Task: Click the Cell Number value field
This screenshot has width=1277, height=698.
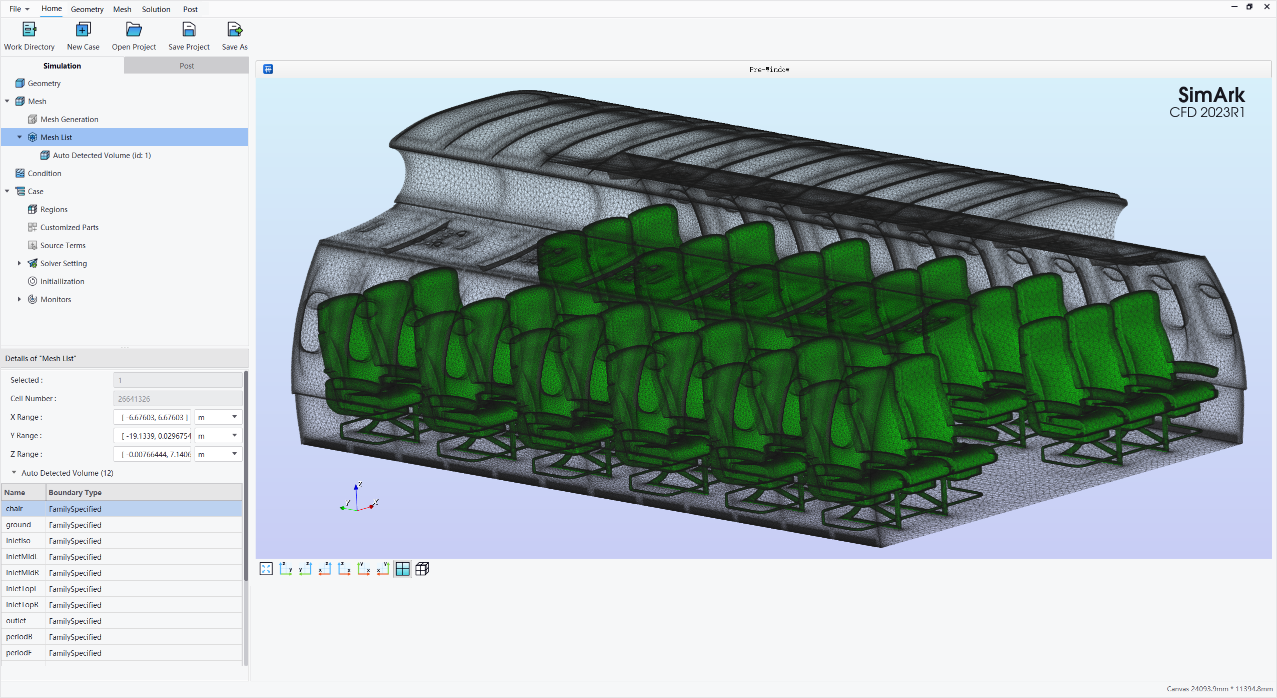Action: (x=178, y=398)
